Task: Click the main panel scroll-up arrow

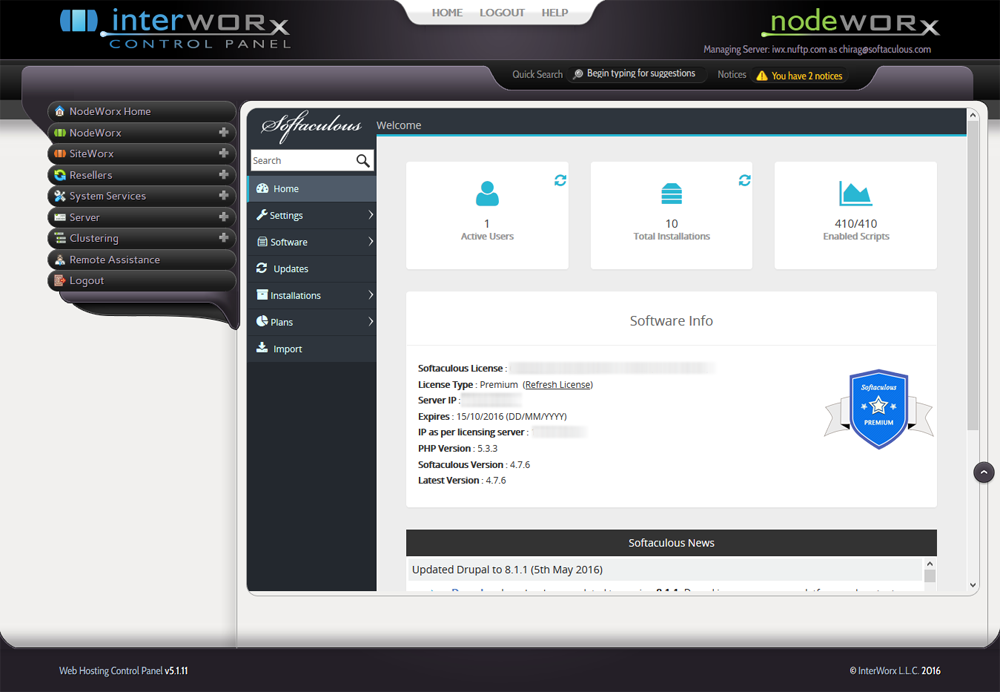Action: (x=973, y=115)
